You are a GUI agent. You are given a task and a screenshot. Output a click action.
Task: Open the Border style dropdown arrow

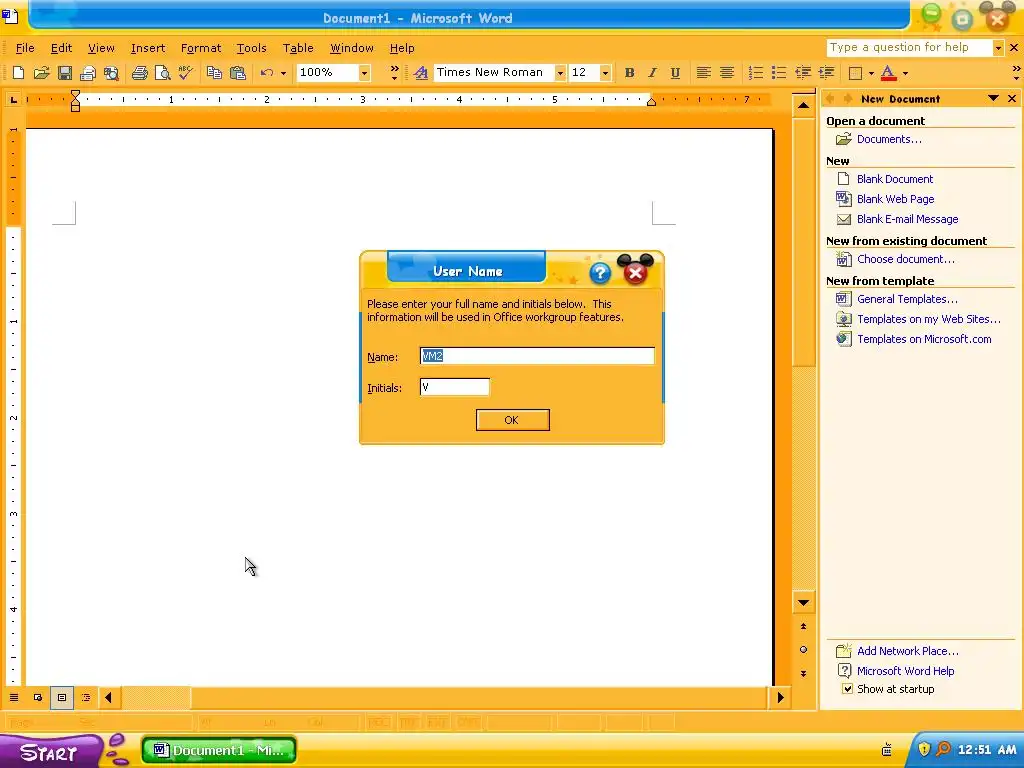[x=871, y=72]
